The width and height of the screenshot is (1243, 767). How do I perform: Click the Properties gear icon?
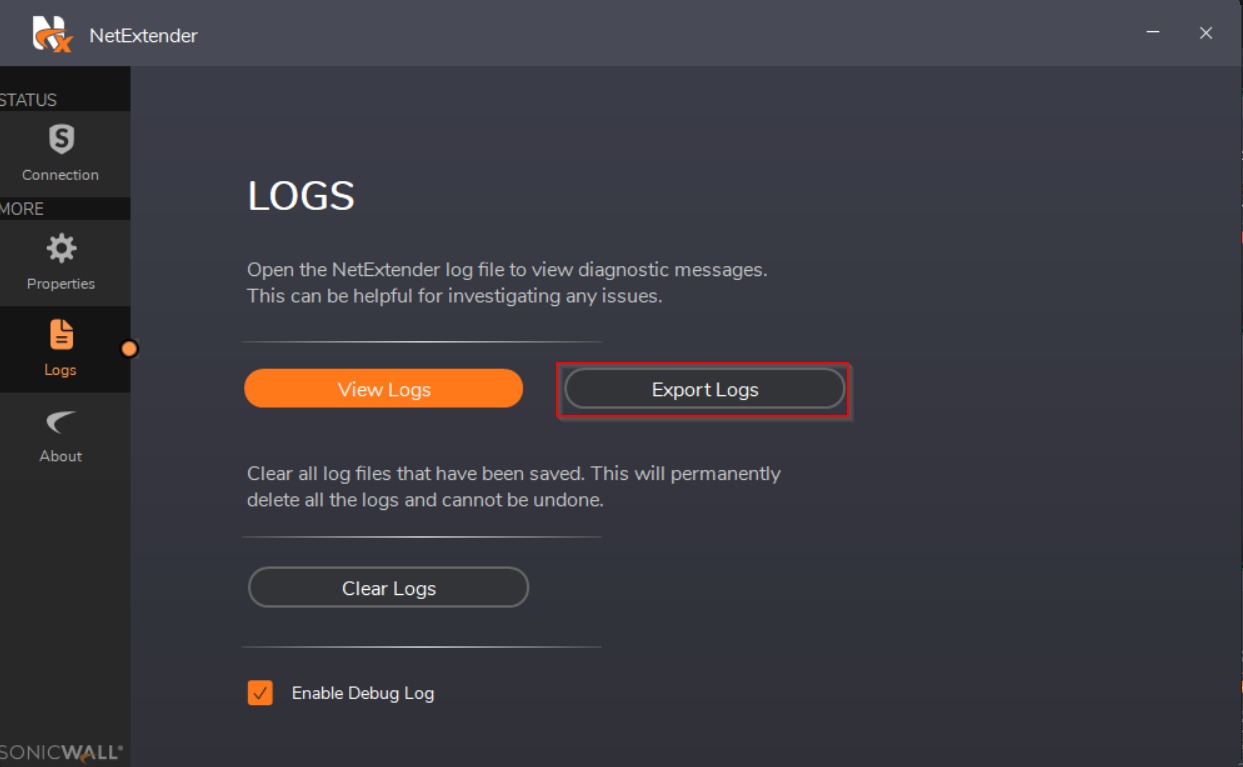(61, 248)
